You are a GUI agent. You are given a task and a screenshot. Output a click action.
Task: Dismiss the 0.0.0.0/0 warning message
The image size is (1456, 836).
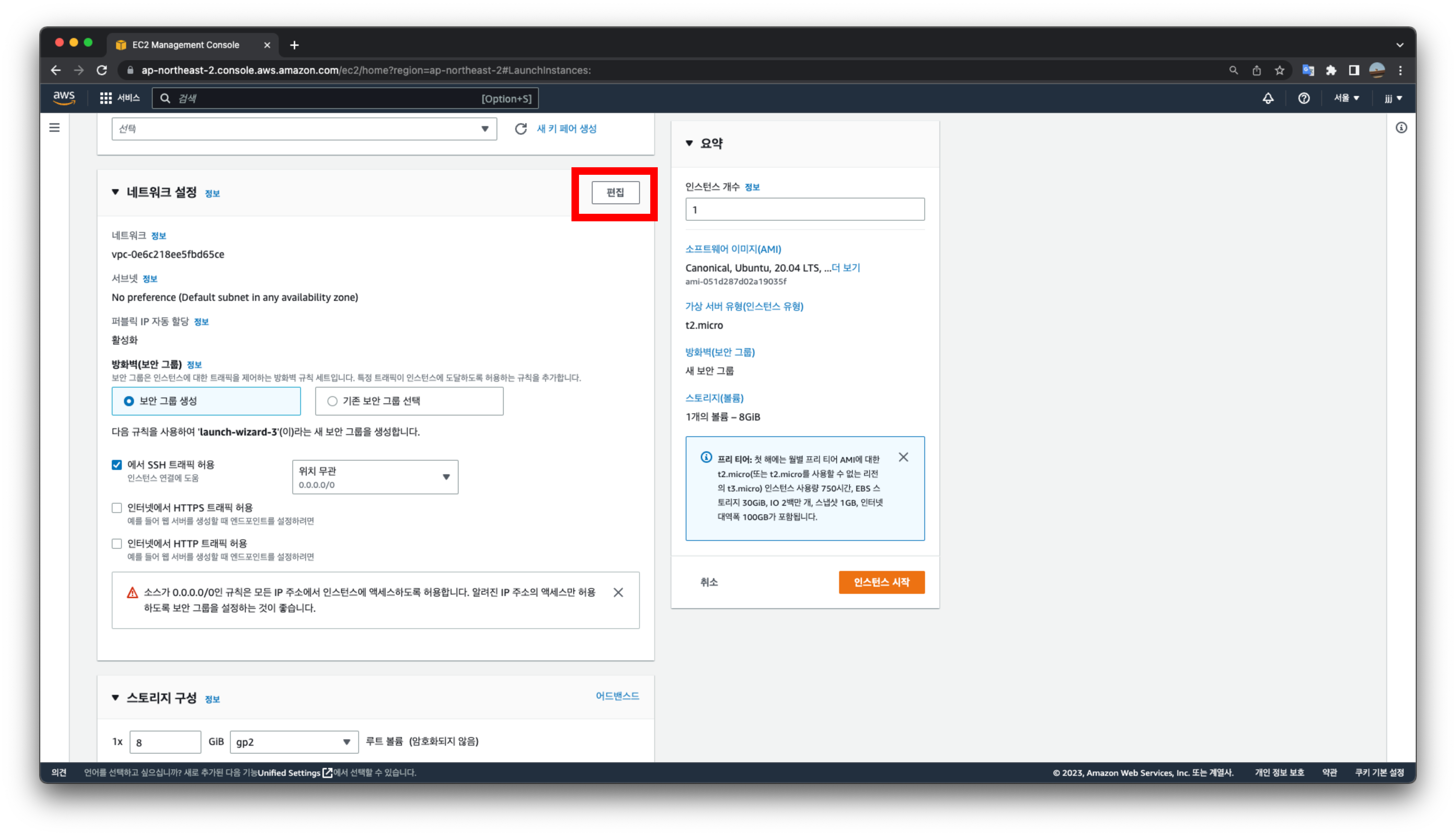point(618,592)
